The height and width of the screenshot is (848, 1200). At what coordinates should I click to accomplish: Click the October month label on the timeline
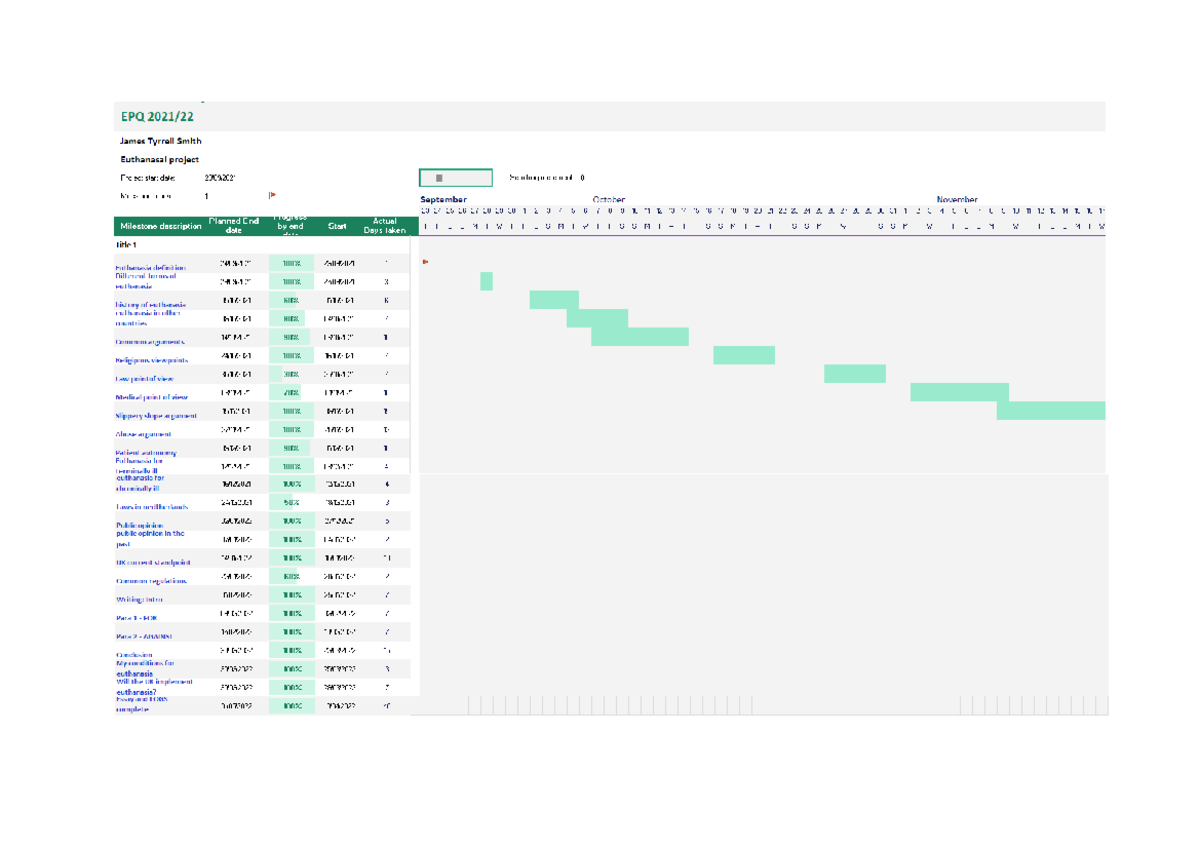[608, 200]
